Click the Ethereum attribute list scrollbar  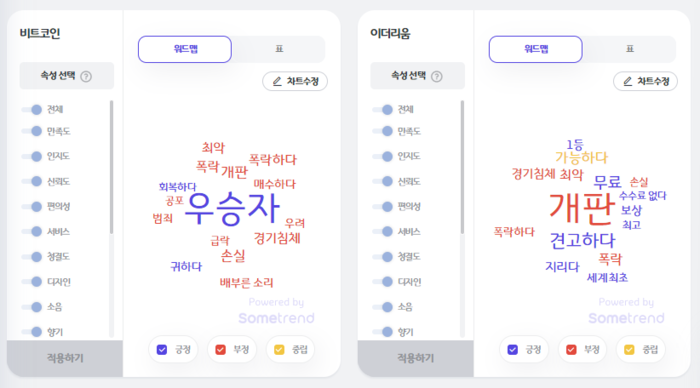click(462, 167)
